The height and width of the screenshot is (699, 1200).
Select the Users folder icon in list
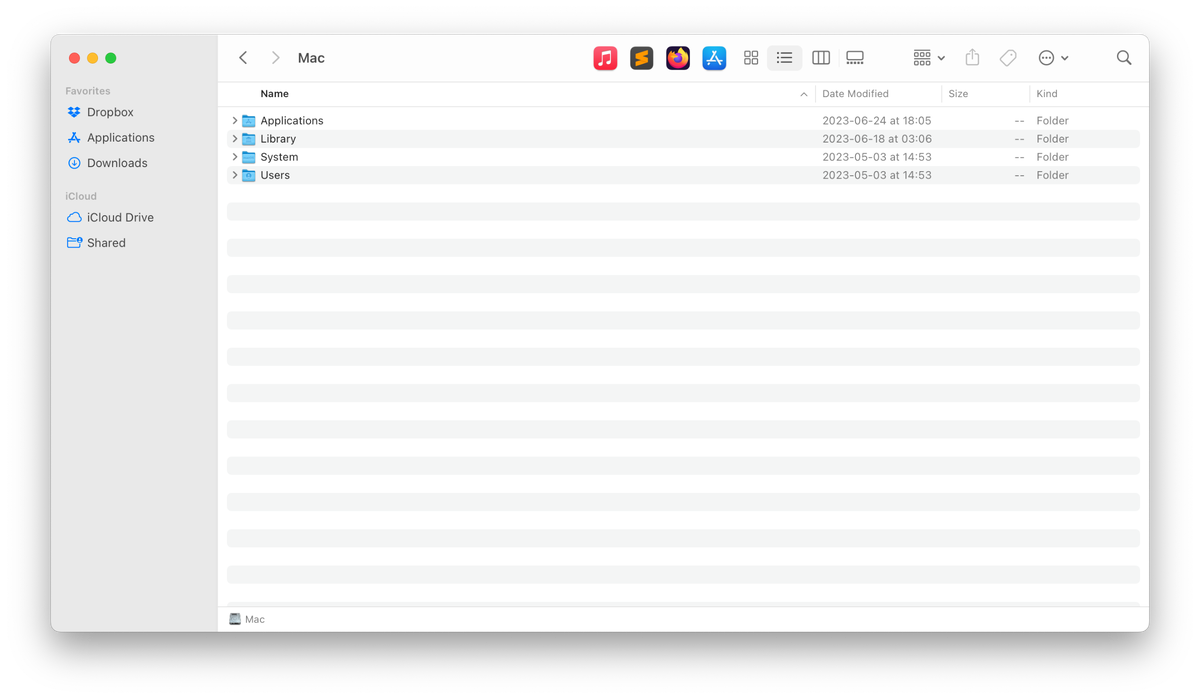(249, 175)
